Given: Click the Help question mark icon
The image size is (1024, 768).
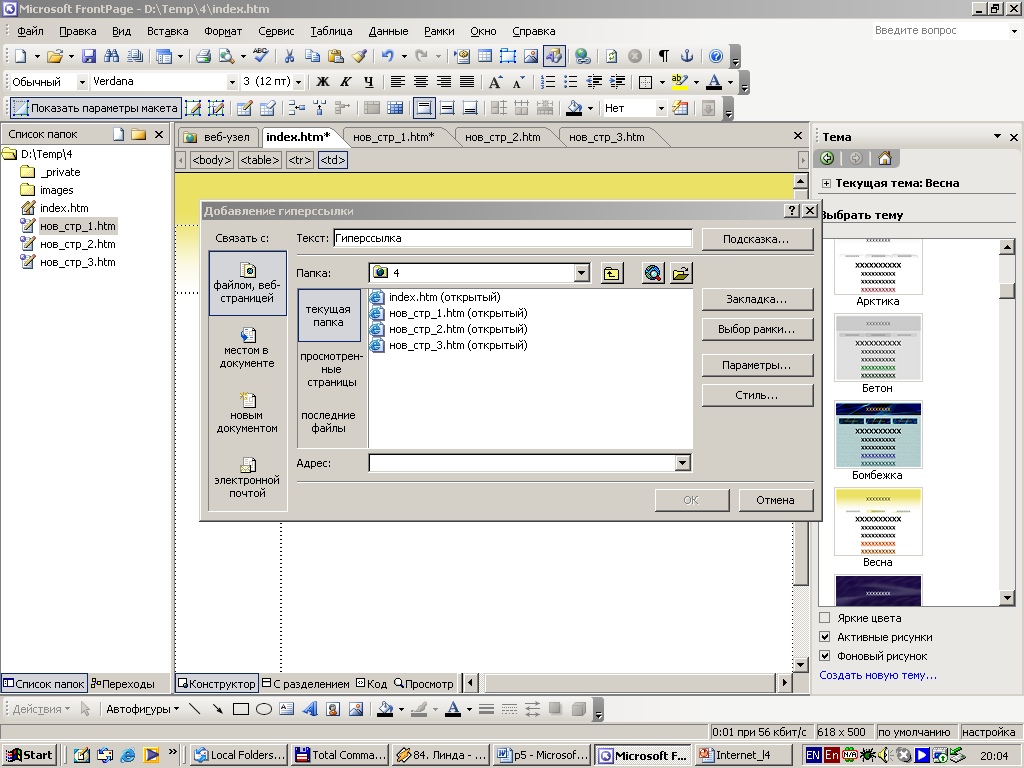Looking at the screenshot, I should click(716, 56).
